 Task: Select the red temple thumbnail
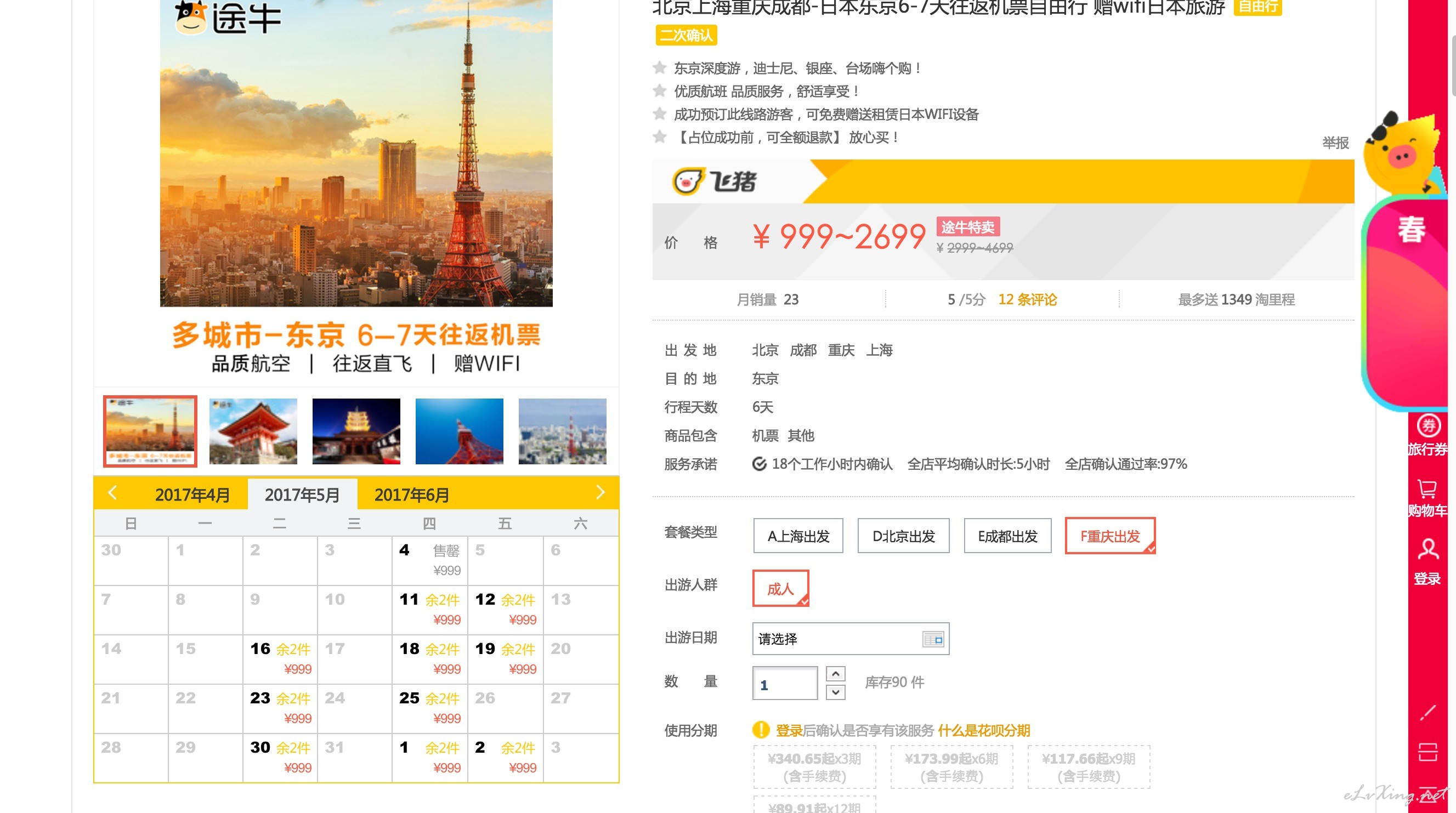pyautogui.click(x=253, y=431)
